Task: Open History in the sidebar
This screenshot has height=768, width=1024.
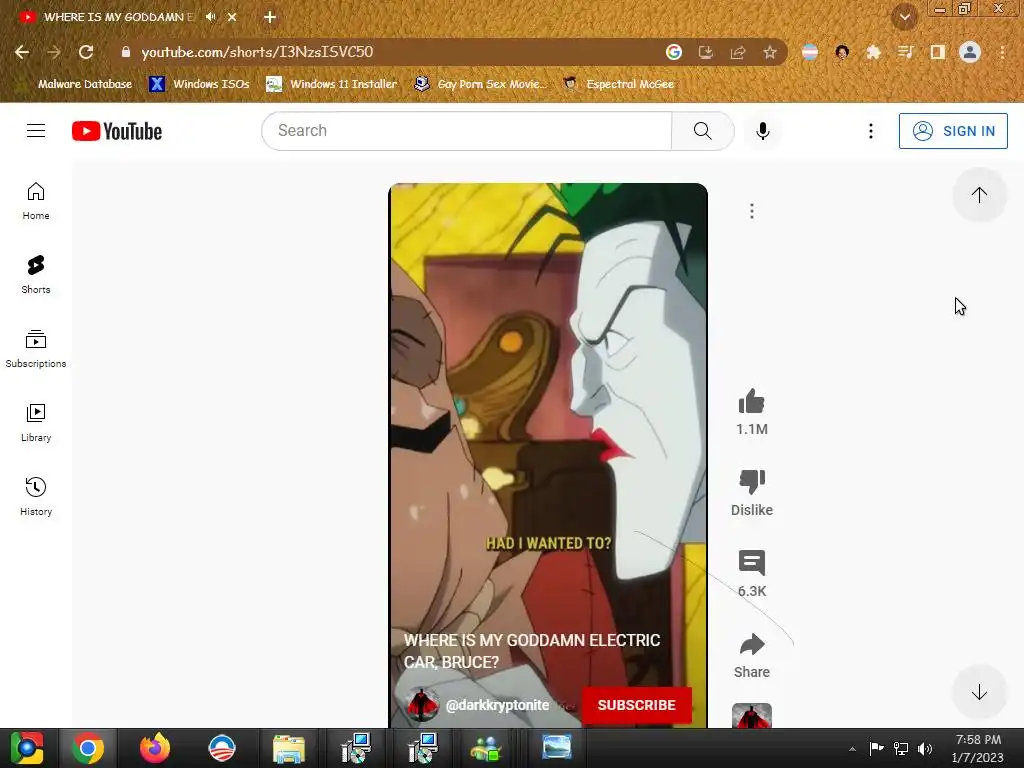Action: point(36,497)
